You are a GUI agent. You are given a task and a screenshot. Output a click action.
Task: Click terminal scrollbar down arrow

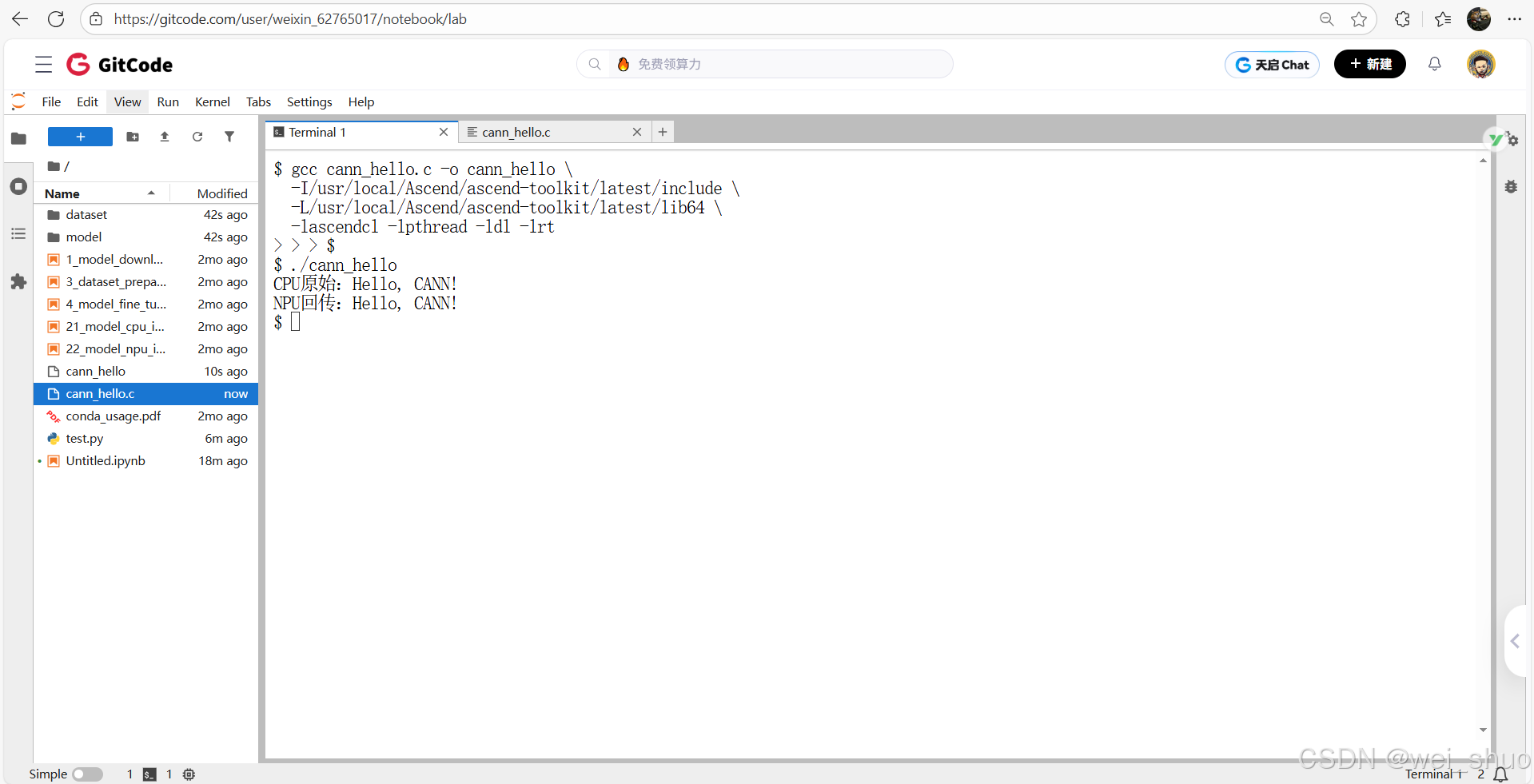pos(1483,730)
